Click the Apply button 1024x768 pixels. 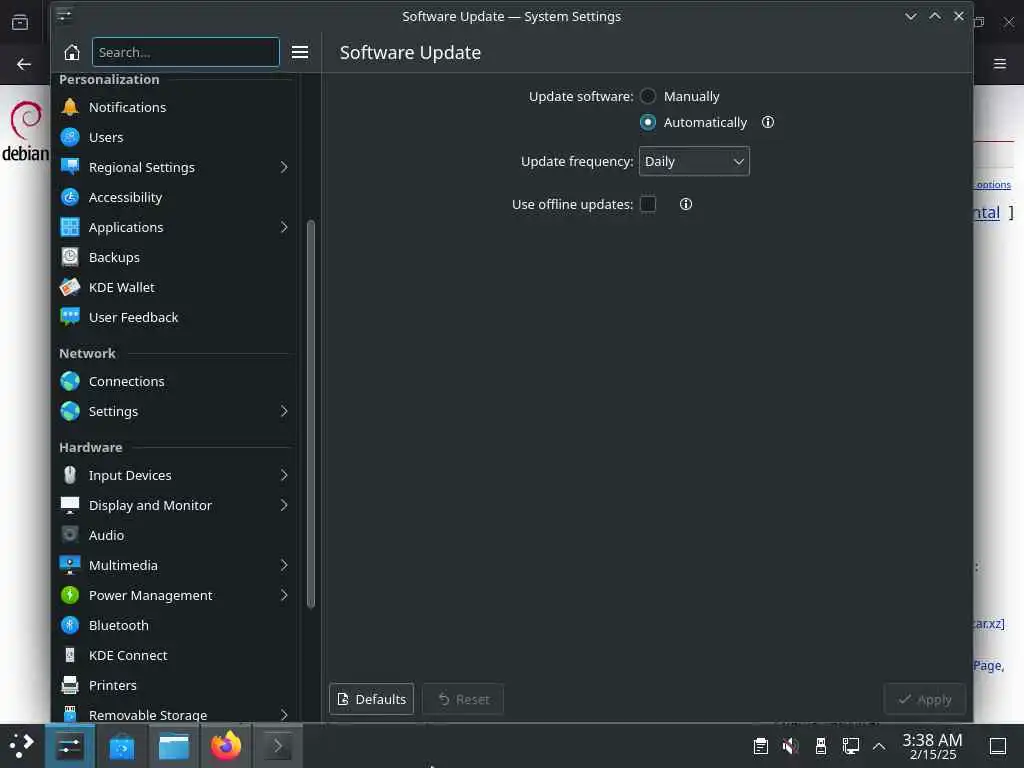tap(925, 699)
